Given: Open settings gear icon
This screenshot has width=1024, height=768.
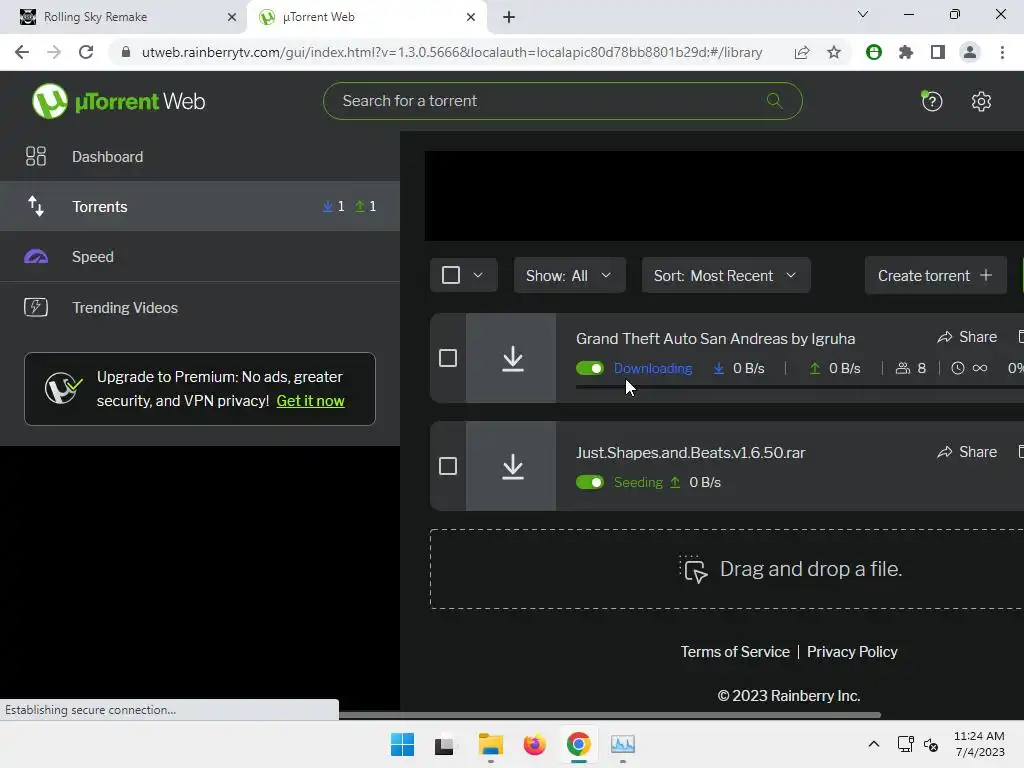Looking at the screenshot, I should (x=981, y=101).
